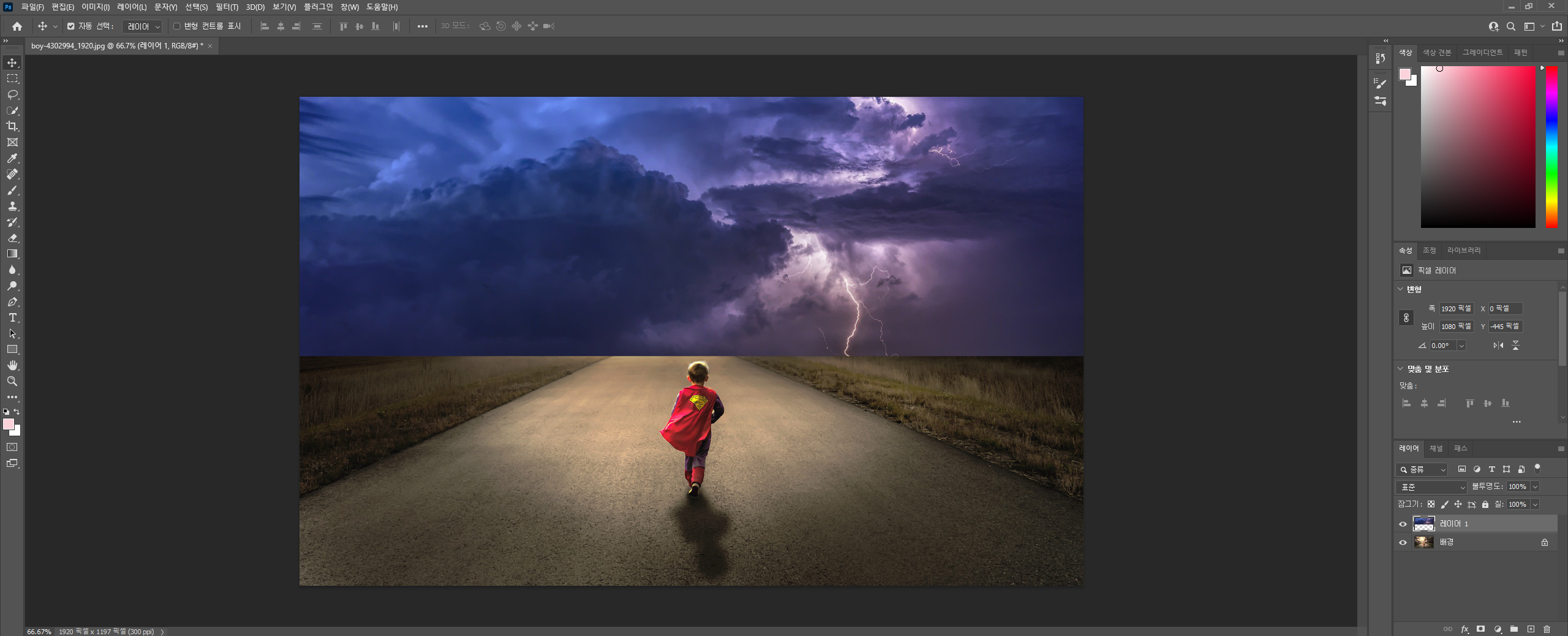Open the Share icon button
Image resolution: width=1568 pixels, height=636 pixels.
point(1556,26)
